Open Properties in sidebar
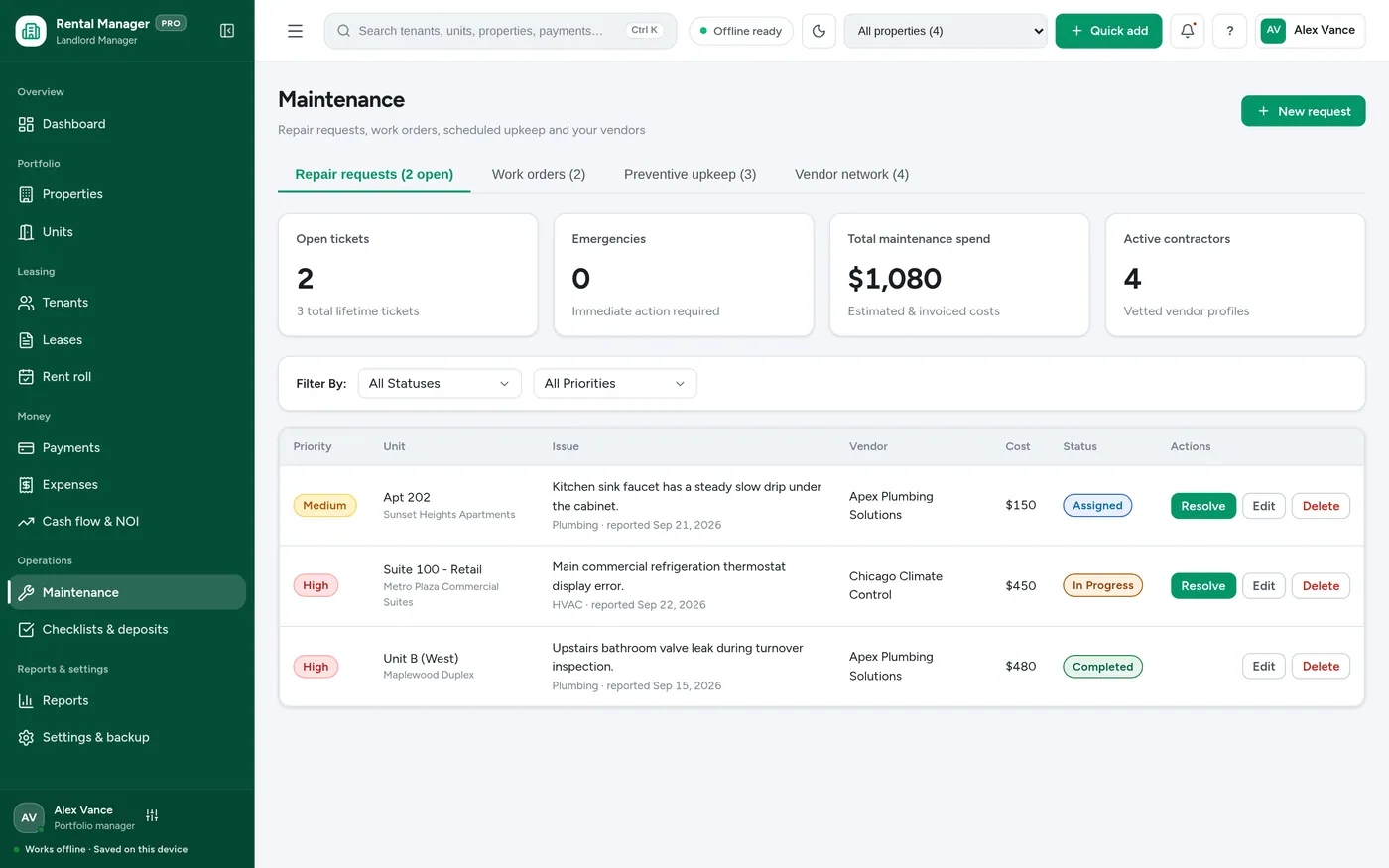Viewport: 1389px width, 868px height. click(127, 194)
